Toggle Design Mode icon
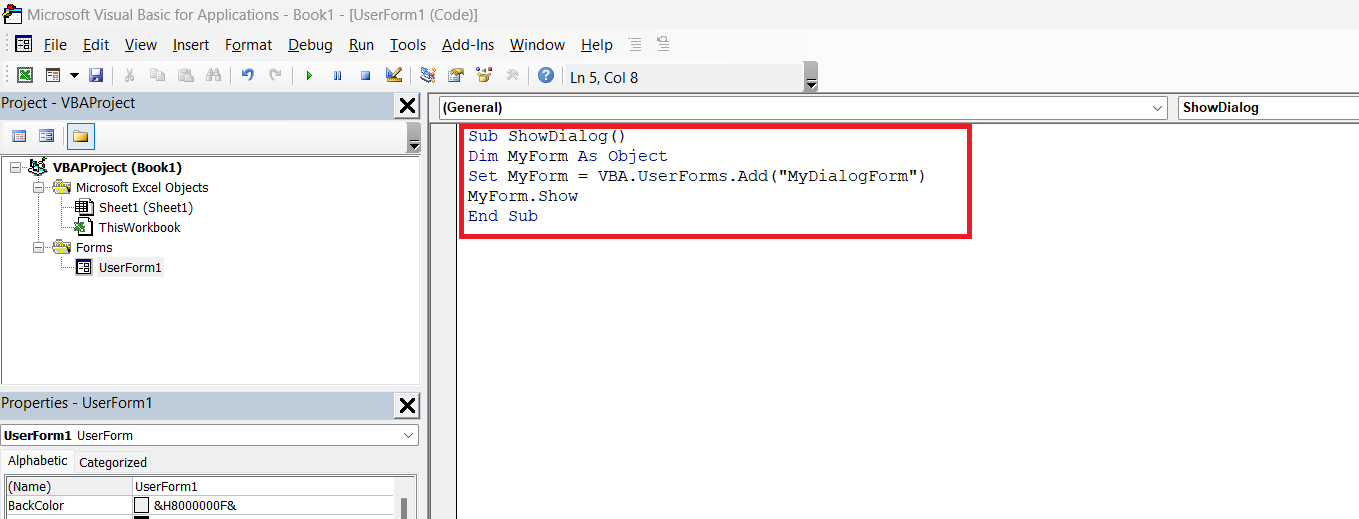1359x519 pixels. [393, 75]
